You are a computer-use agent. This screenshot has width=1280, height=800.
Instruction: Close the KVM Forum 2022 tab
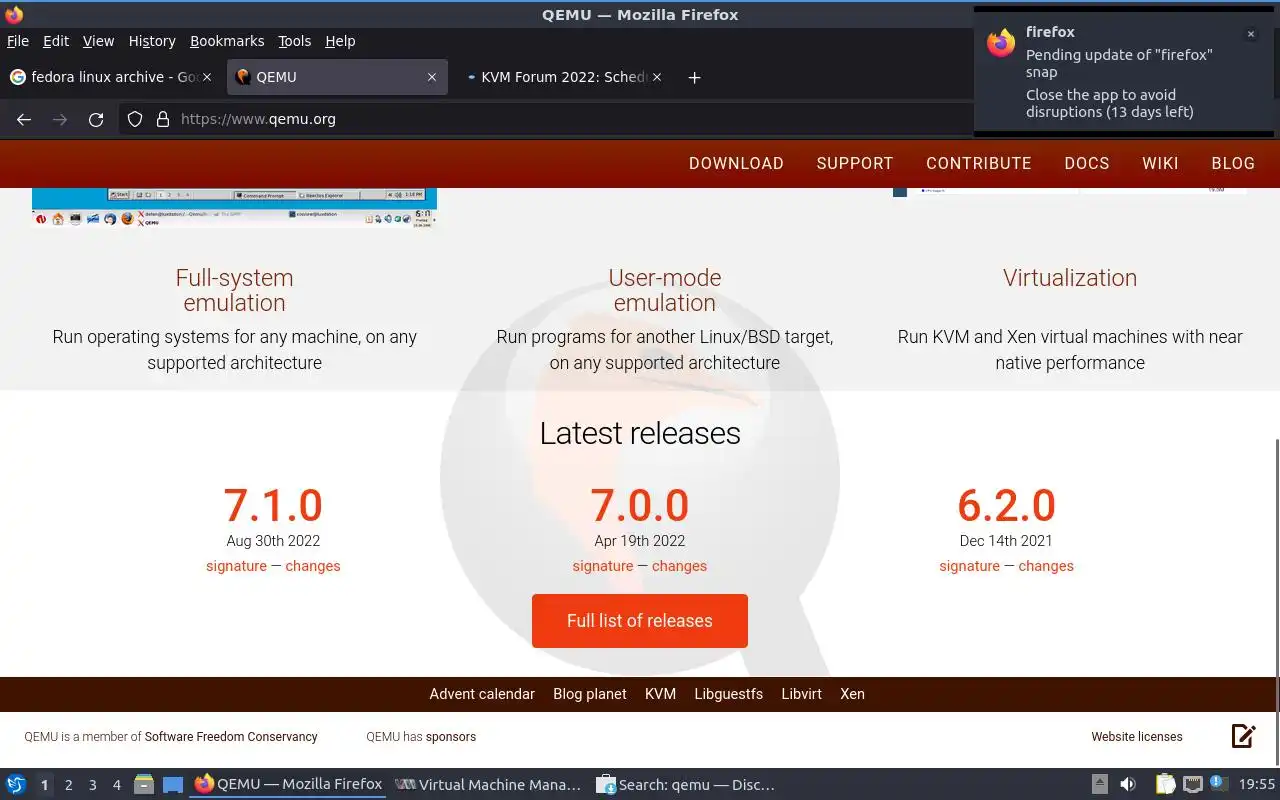pyautogui.click(x=657, y=77)
